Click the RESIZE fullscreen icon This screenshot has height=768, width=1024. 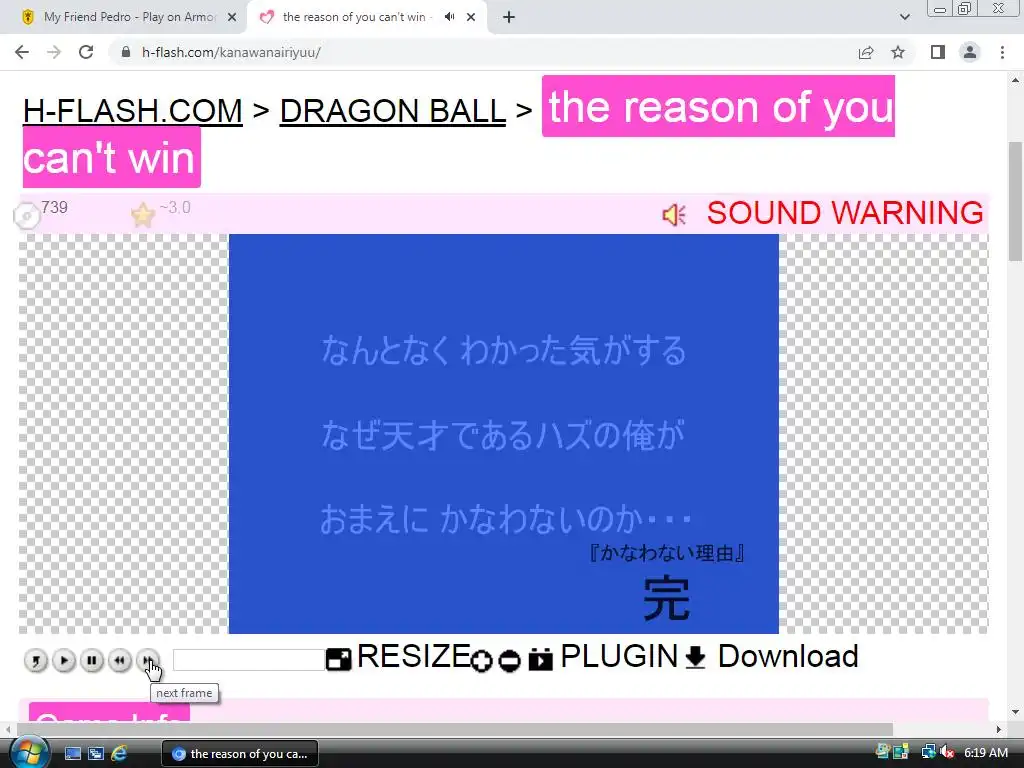tap(338, 660)
